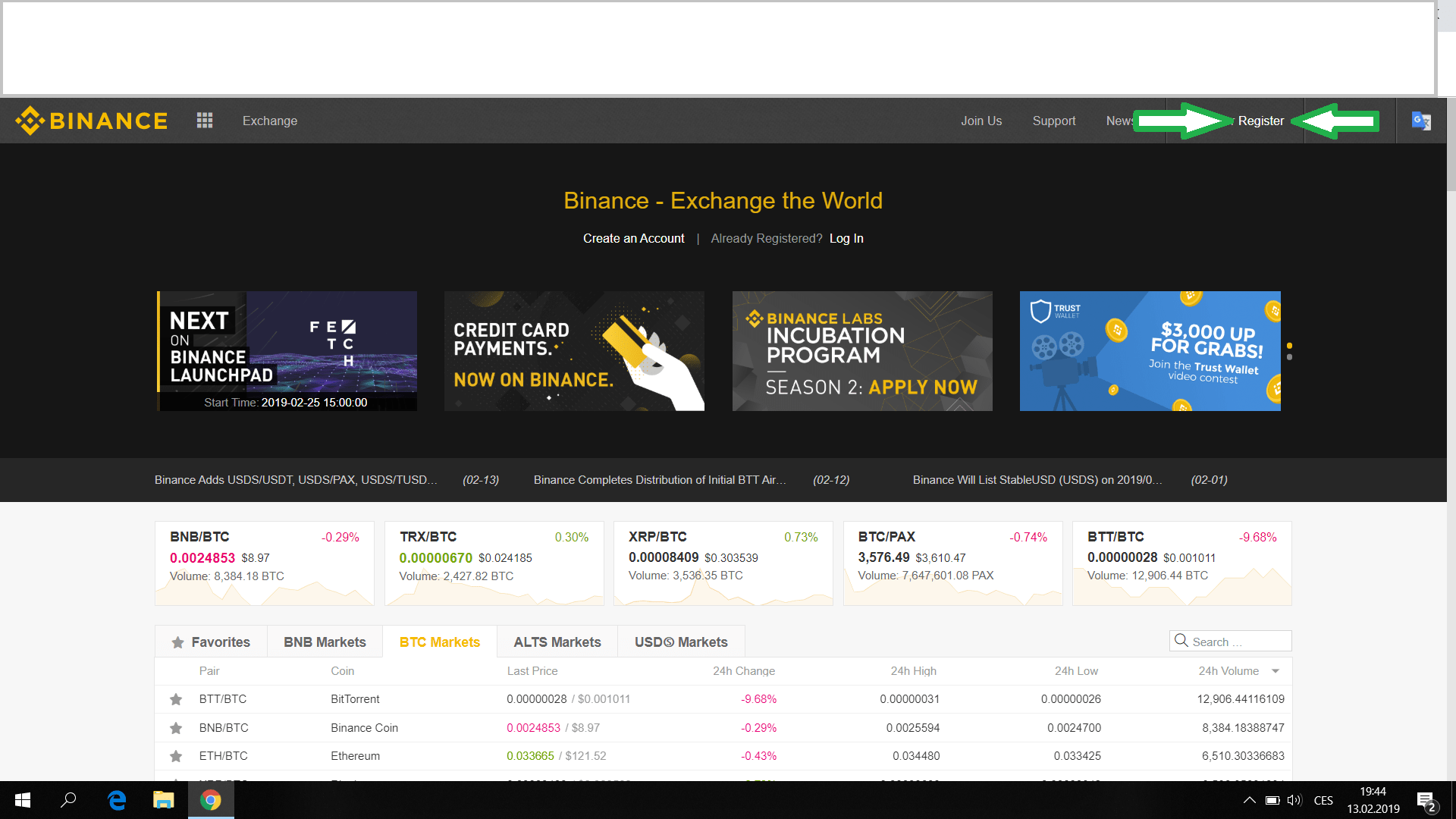Focus the market Search field
This screenshot has height=819, width=1456.
click(1231, 641)
